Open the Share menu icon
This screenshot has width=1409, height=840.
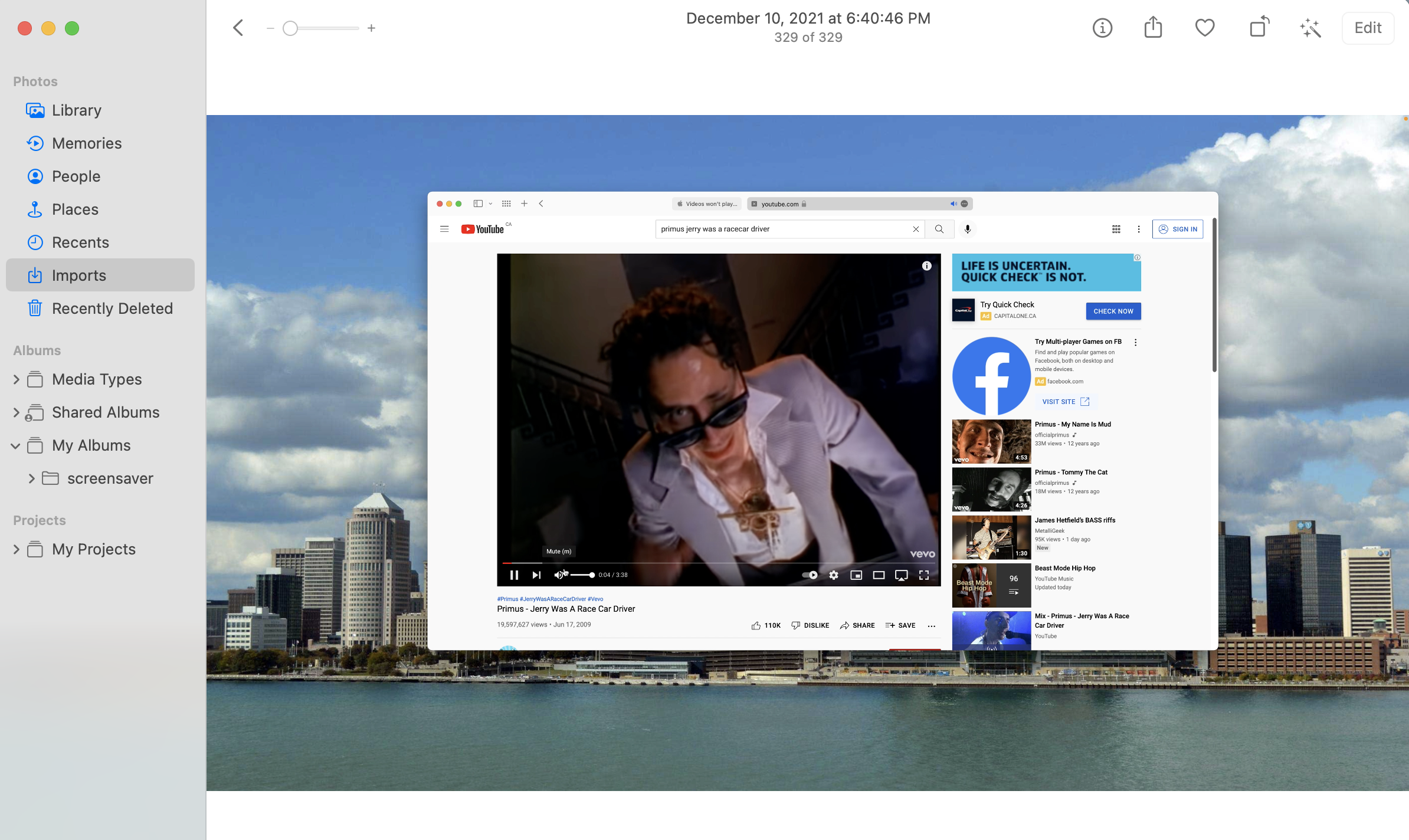point(1153,28)
